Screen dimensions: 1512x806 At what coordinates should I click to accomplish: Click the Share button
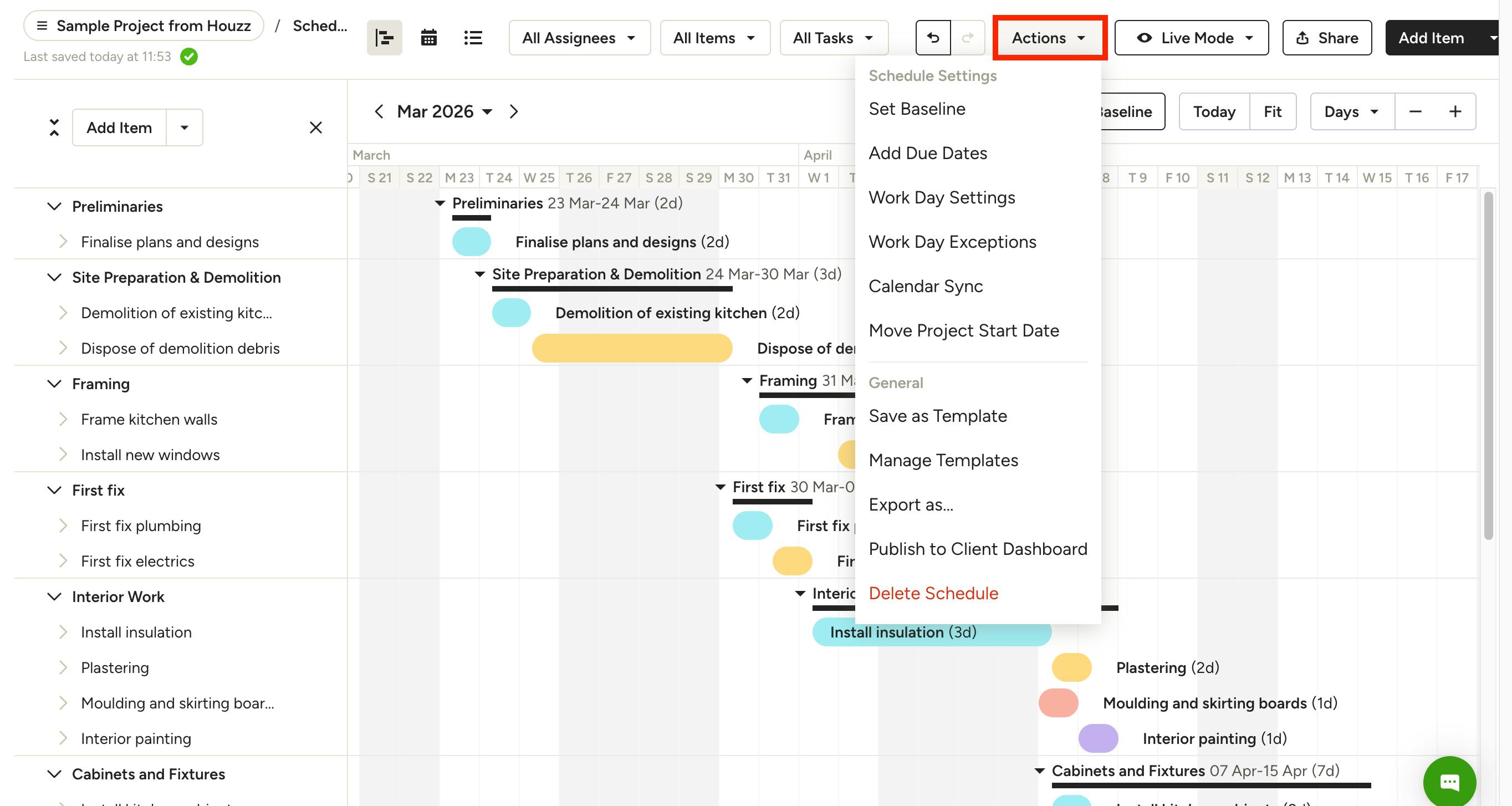(1327, 38)
